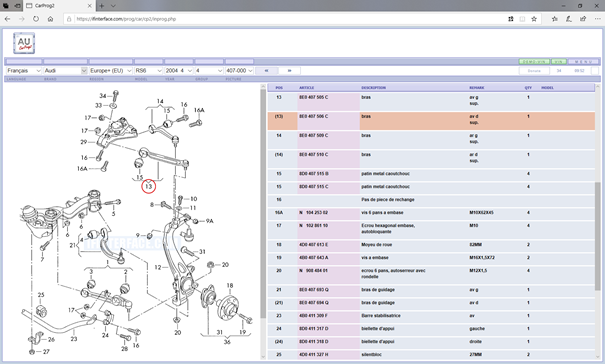Click diagram callout number 25

coord(41,295)
